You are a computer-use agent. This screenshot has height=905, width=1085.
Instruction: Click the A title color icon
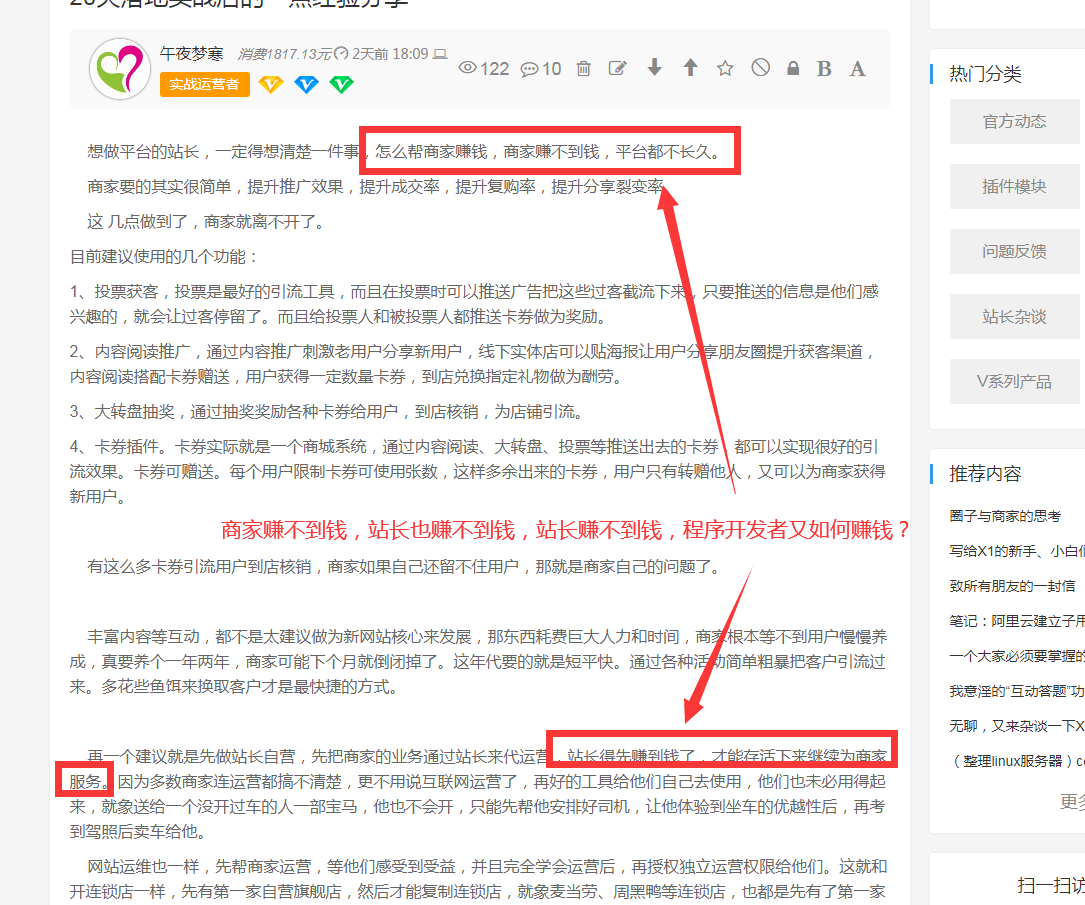(857, 68)
